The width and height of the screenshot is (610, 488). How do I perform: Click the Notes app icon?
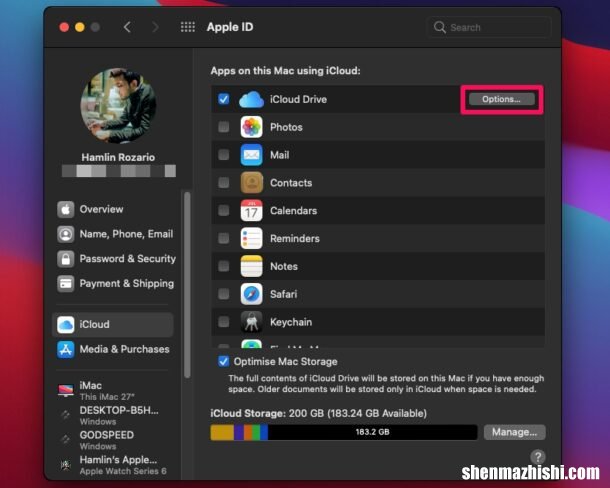point(251,266)
